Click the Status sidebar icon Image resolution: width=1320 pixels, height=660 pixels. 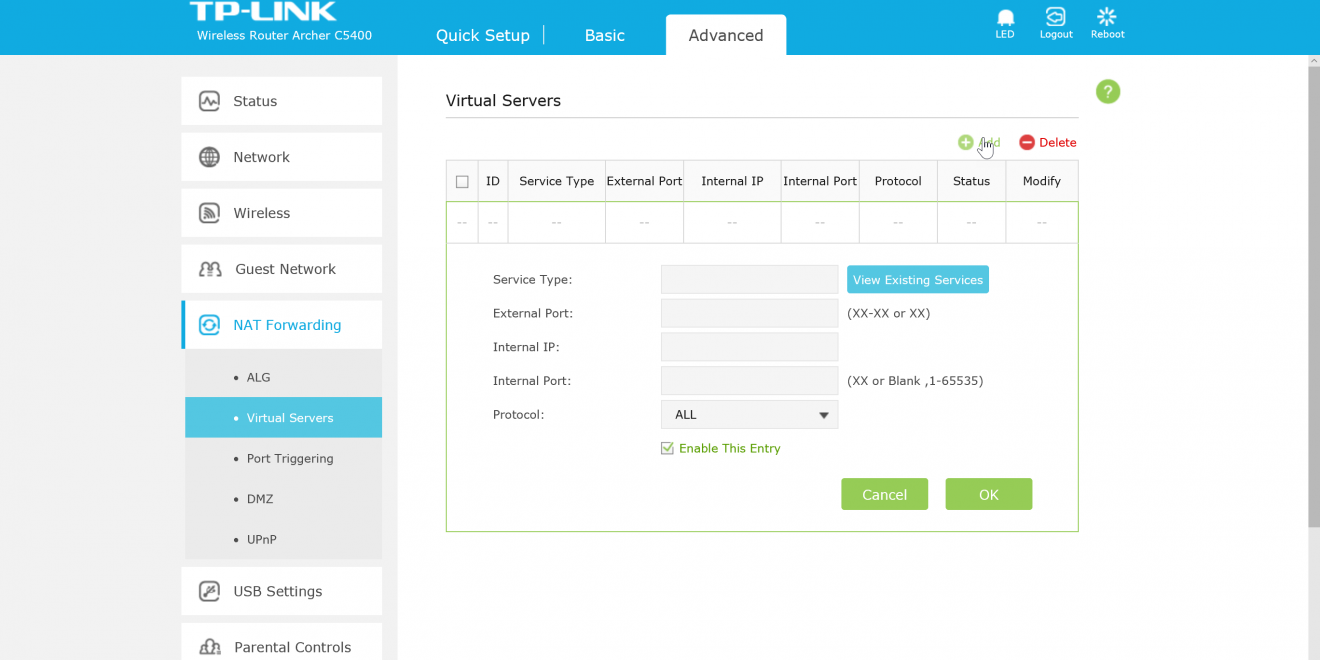(209, 101)
